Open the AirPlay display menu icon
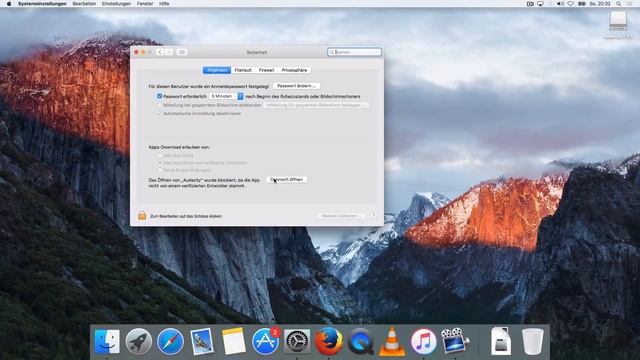640x360 pixels. [x=540, y=4]
